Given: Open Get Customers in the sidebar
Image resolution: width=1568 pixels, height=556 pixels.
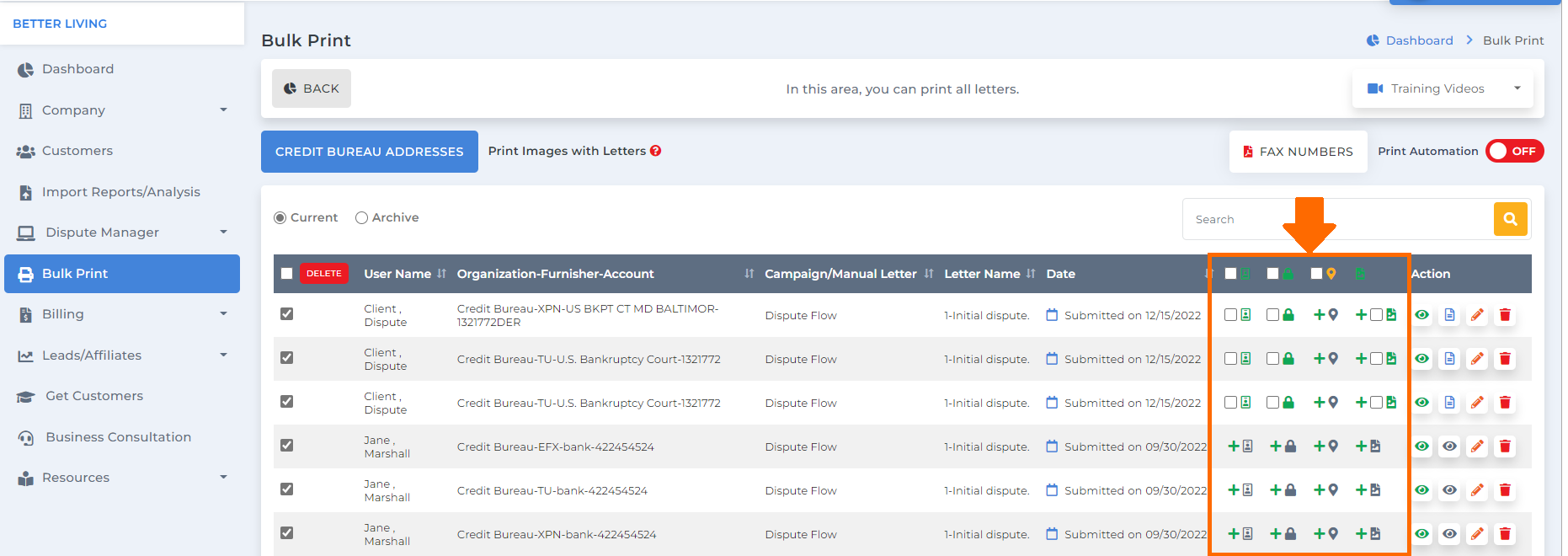Looking at the screenshot, I should (122, 396).
